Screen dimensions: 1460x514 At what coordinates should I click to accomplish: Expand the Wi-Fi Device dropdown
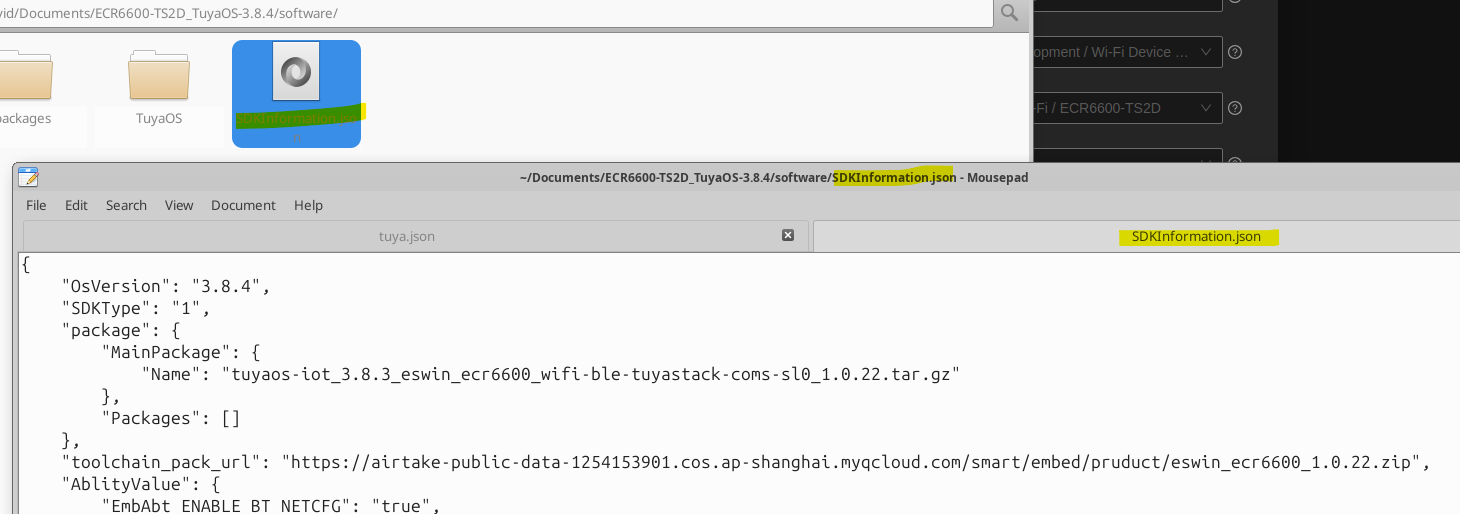1127,52
